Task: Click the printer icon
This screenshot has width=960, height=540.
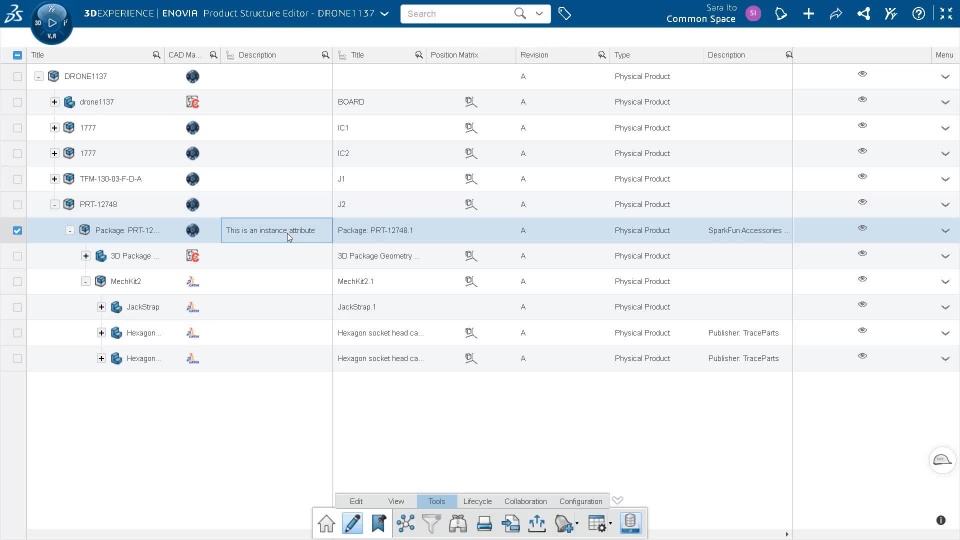Action: point(484,524)
